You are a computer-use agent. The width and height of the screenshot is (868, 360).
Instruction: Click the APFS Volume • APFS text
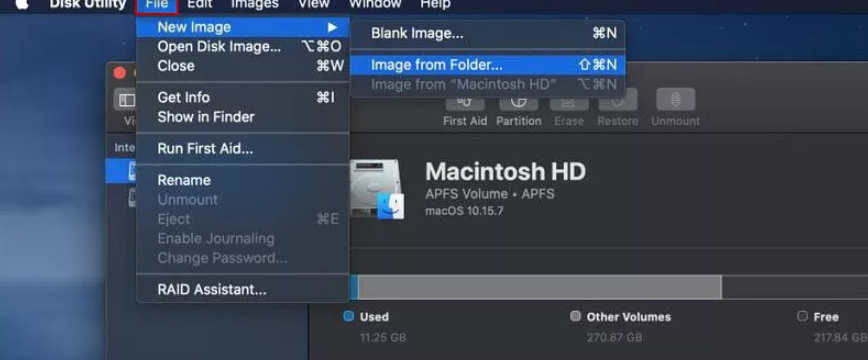tap(490, 194)
